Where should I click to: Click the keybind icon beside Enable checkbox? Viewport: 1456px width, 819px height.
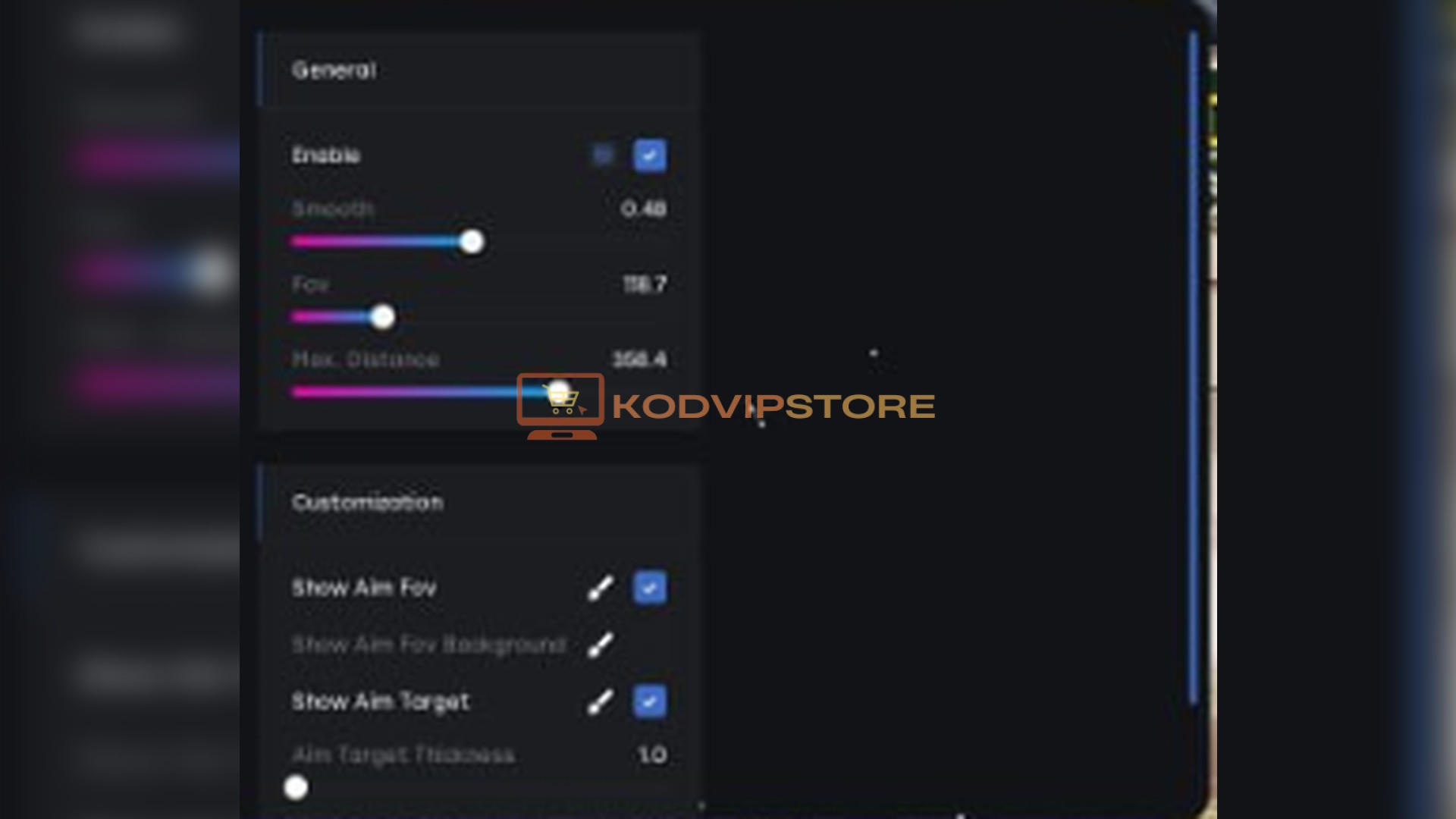point(604,155)
